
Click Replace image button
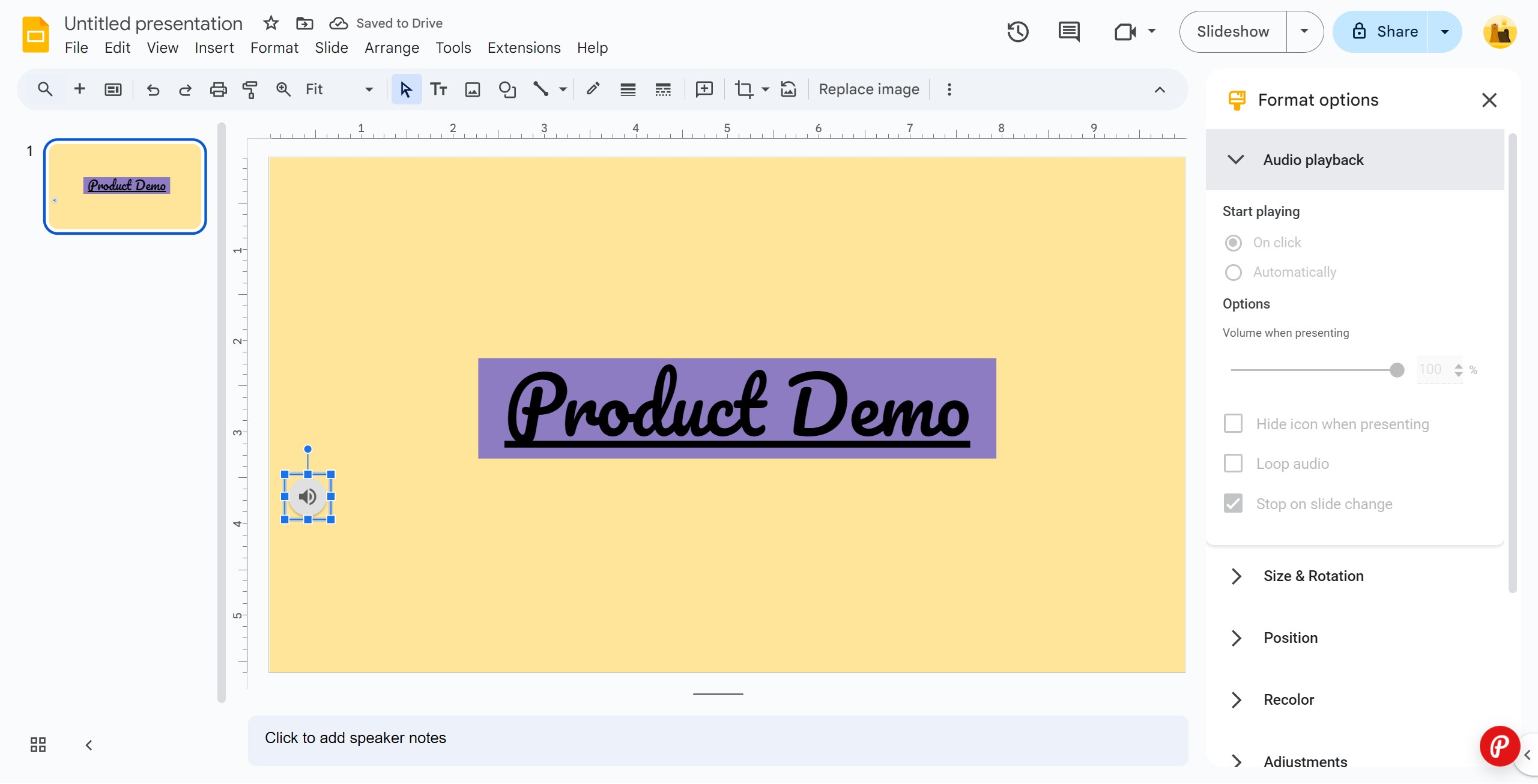[868, 89]
